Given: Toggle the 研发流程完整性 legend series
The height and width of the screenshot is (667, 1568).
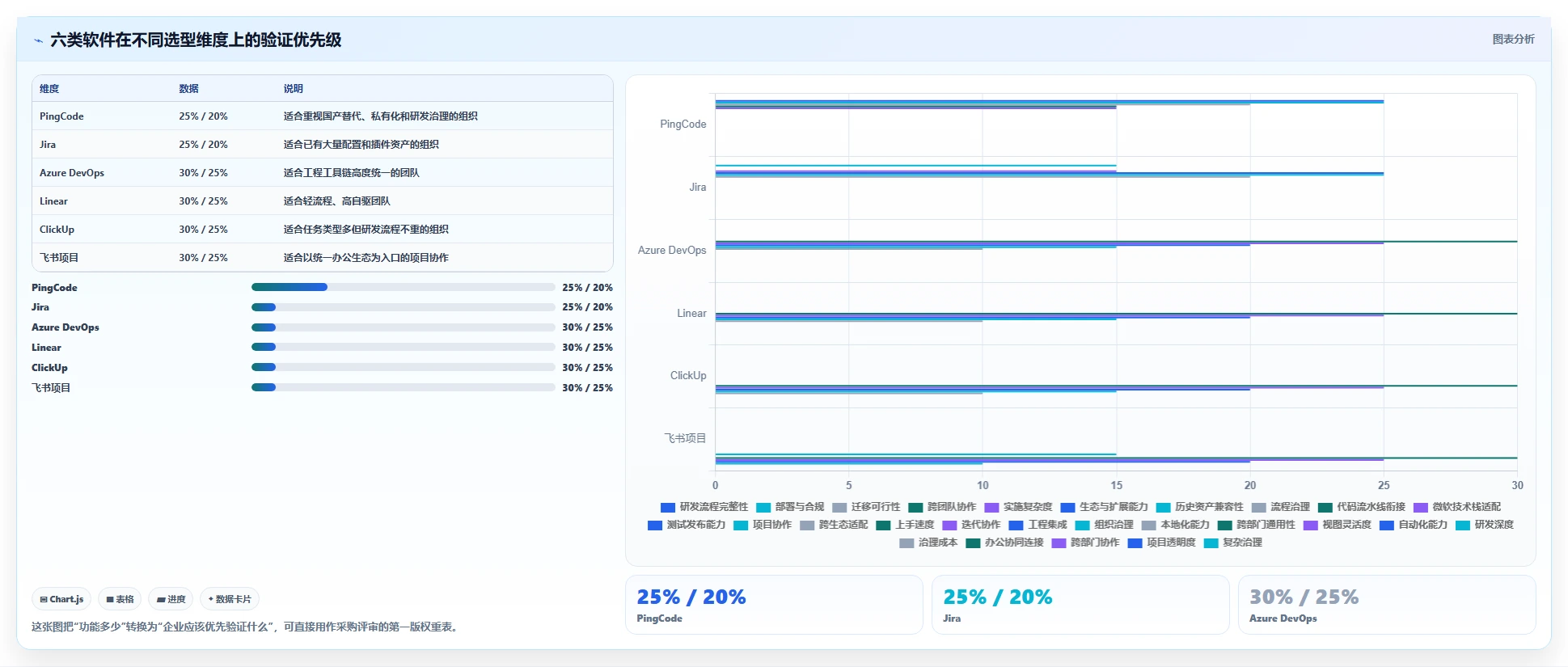Looking at the screenshot, I should 704,507.
